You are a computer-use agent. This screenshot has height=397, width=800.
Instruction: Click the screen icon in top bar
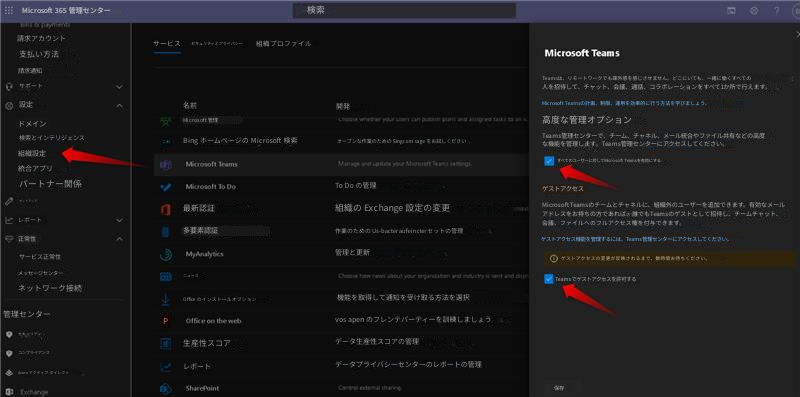(x=731, y=11)
